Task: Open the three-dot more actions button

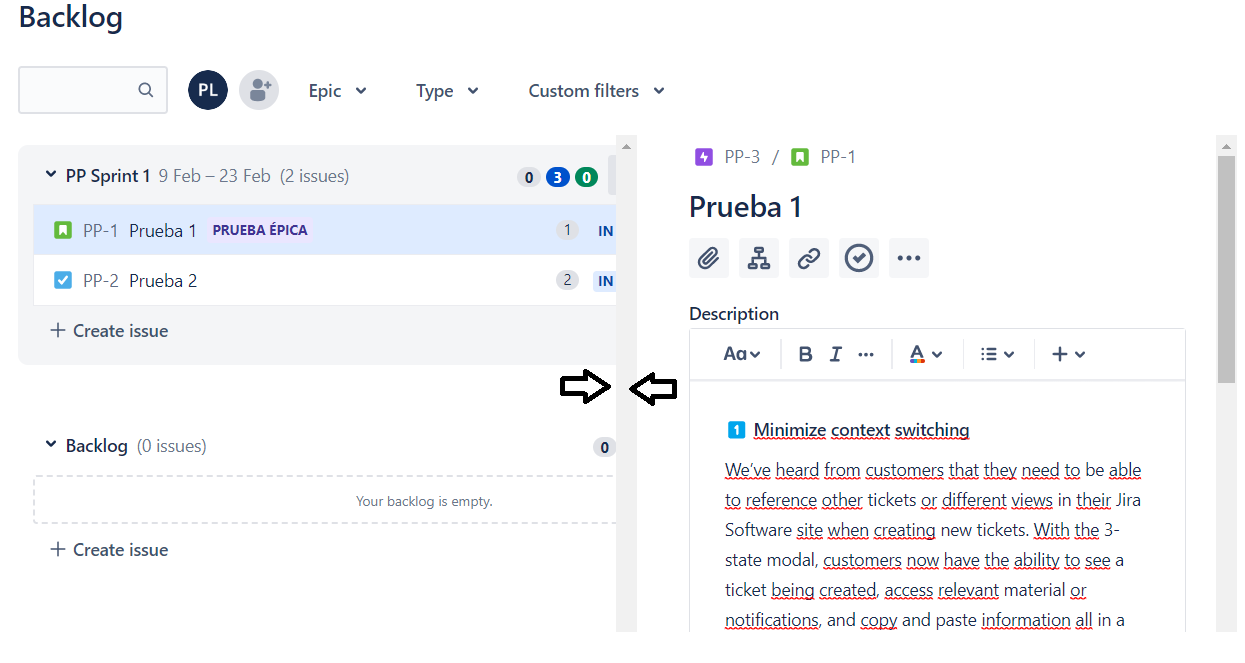Action: click(908, 258)
